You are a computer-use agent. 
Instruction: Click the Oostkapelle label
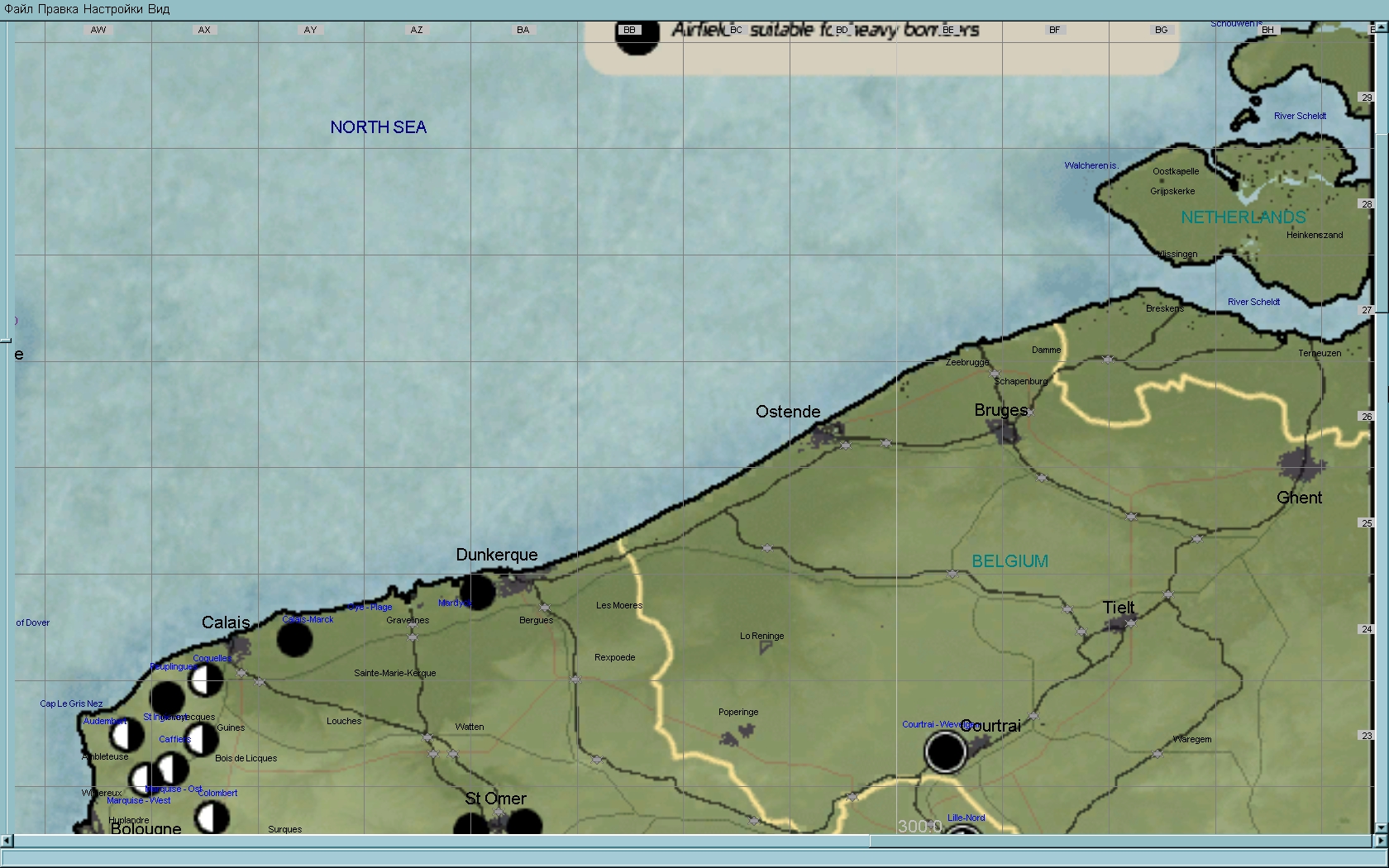(1176, 171)
